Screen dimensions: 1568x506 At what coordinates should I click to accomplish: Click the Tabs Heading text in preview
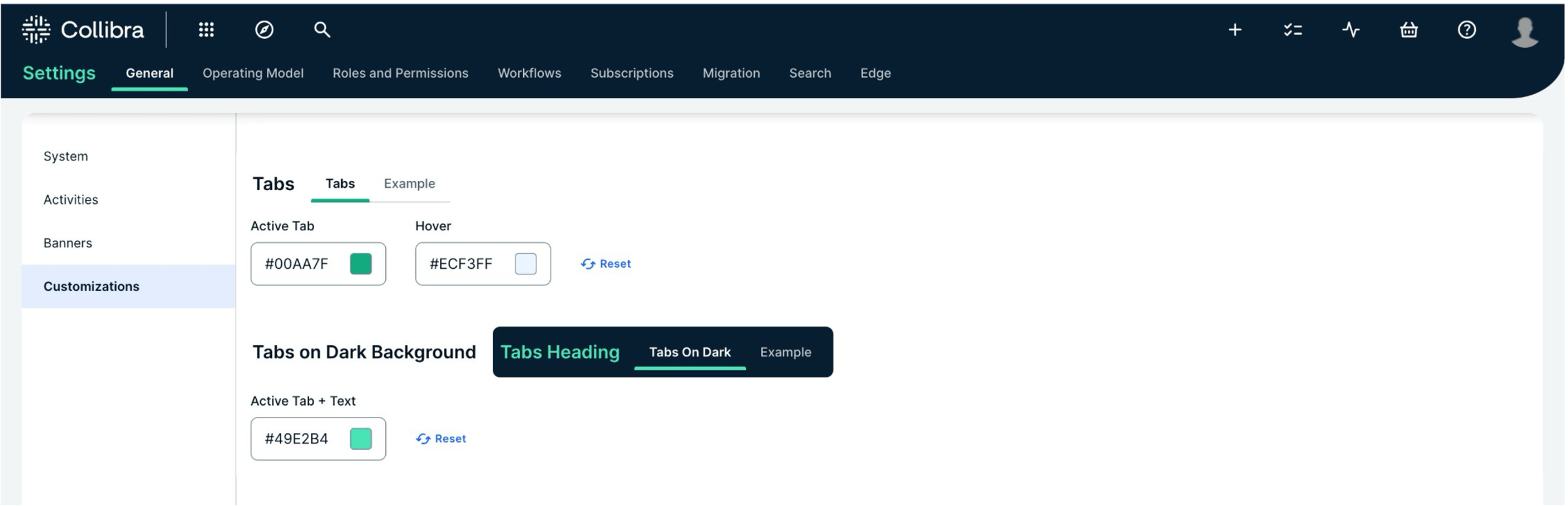point(560,353)
